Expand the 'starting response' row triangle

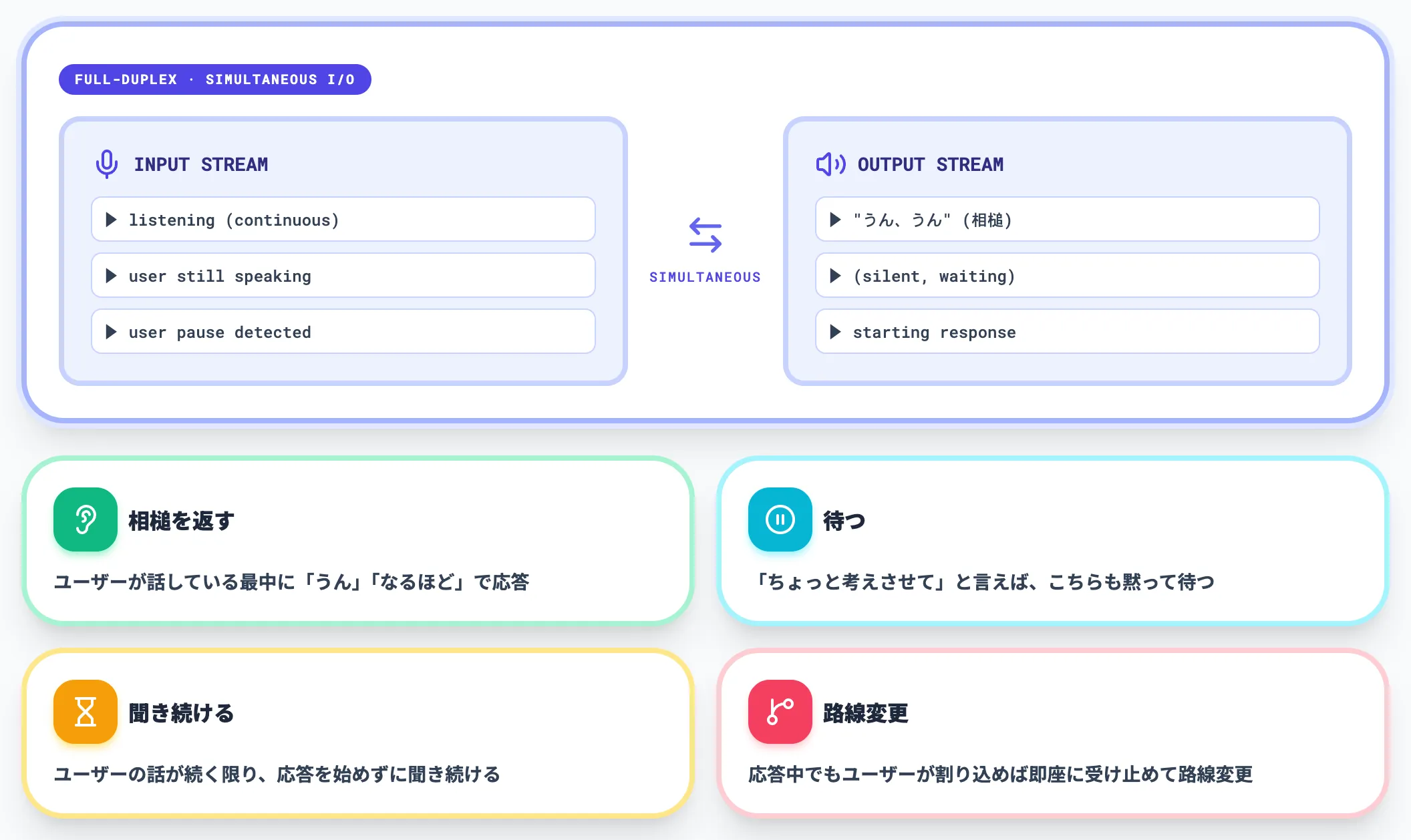pyautogui.click(x=835, y=332)
